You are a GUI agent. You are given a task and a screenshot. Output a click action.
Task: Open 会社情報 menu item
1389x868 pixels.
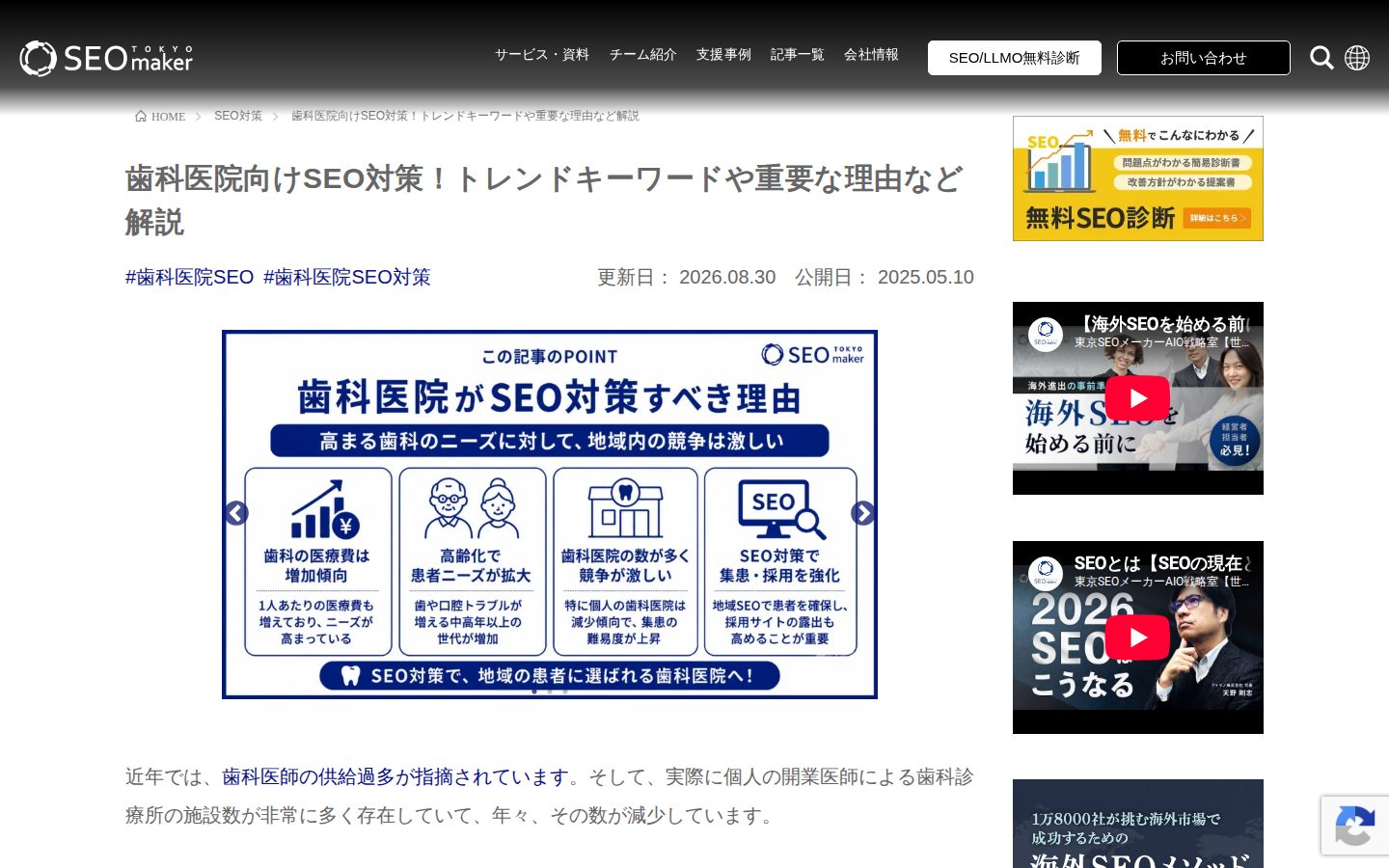[x=871, y=55]
